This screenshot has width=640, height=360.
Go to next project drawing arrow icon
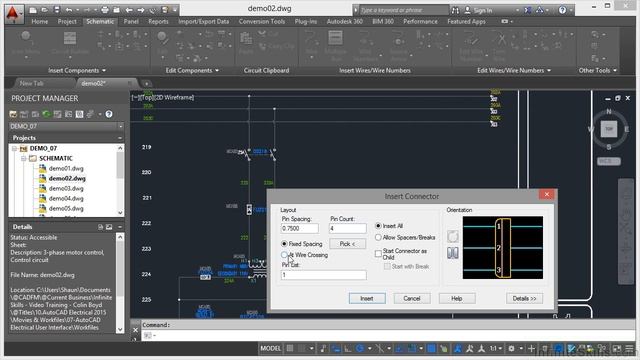coord(141,10)
